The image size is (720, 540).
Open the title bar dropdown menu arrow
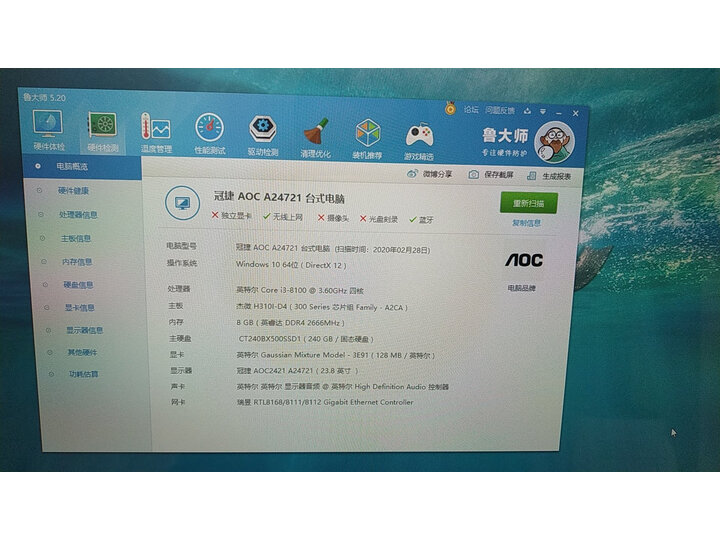[543, 112]
